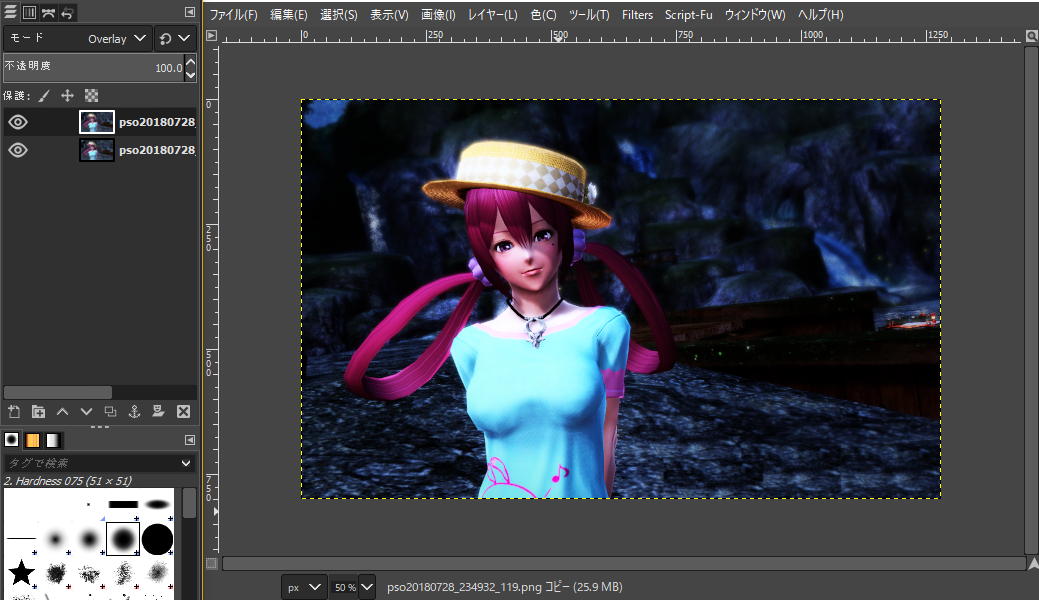Click the top layer name pso20180728
The image size is (1039, 600).
point(157,122)
